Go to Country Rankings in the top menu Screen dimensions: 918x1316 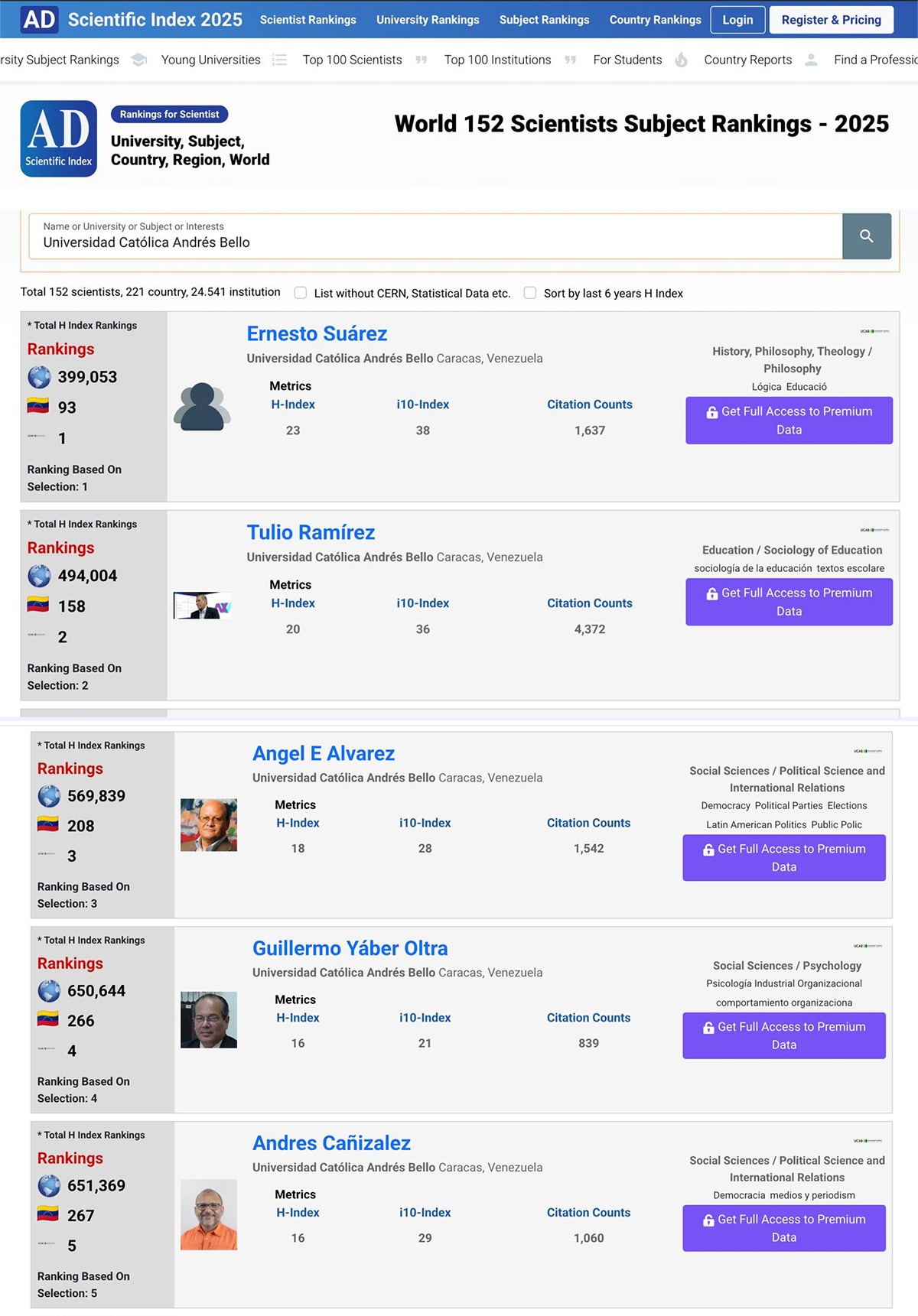pos(655,20)
